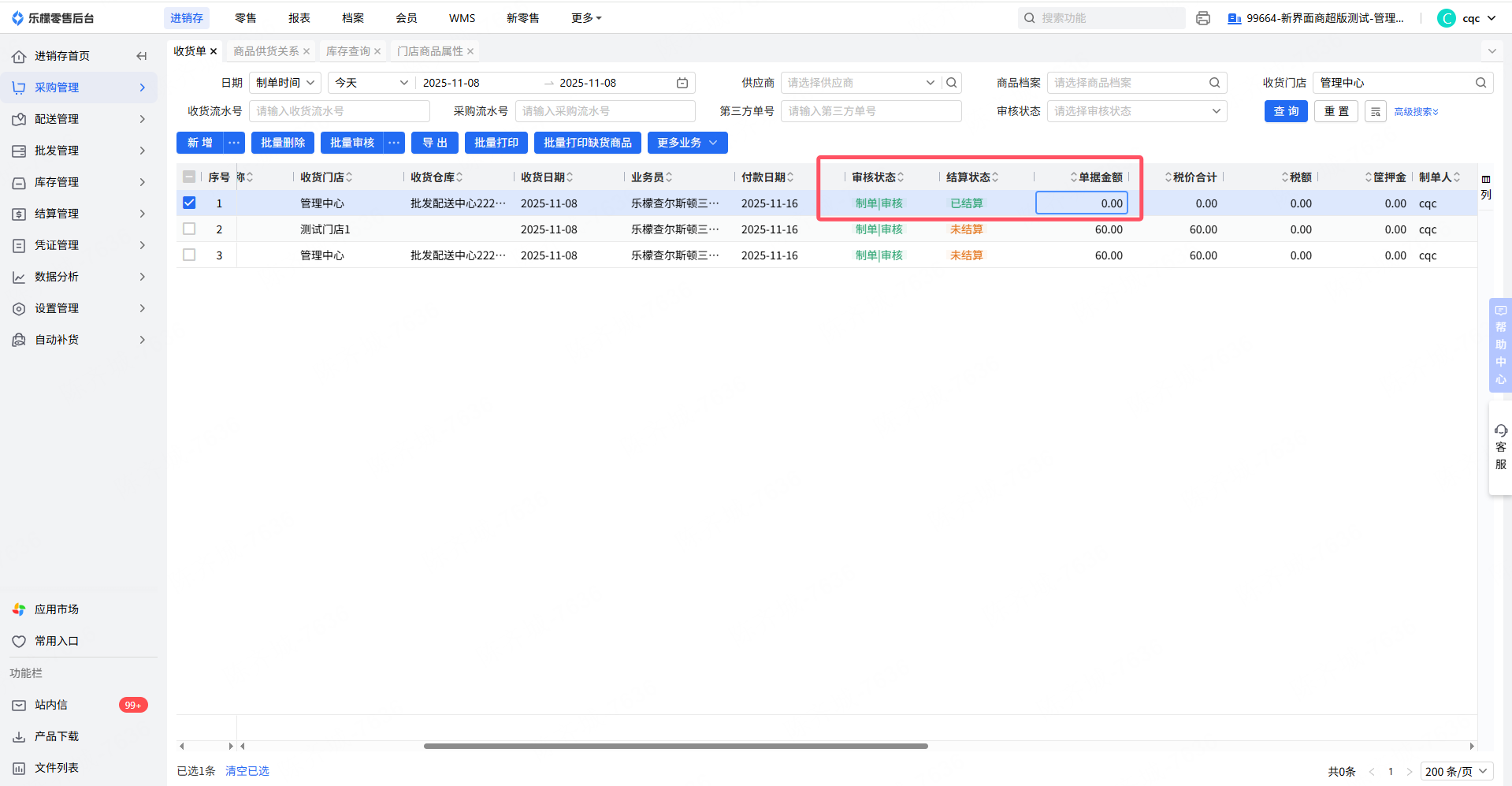This screenshot has height=786, width=1512.
Task: Click the 乐檬零售后台 logo
Action: click(x=54, y=18)
